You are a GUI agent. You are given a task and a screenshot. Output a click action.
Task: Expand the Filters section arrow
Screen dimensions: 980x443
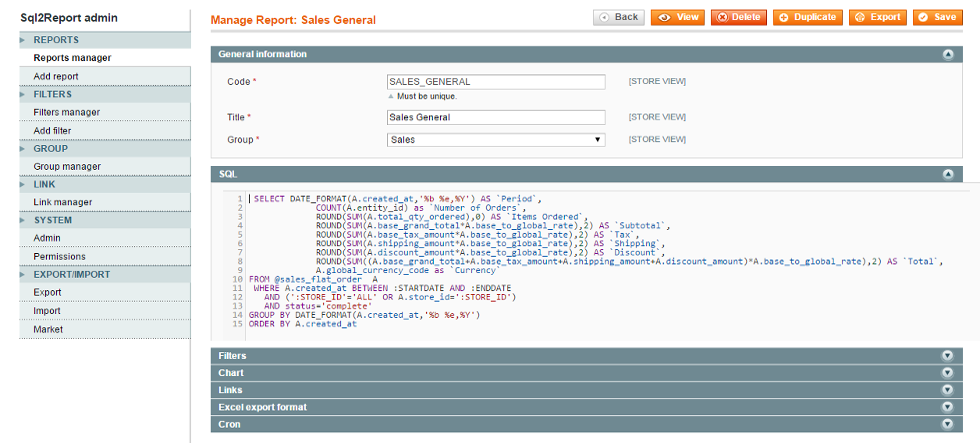click(948, 356)
